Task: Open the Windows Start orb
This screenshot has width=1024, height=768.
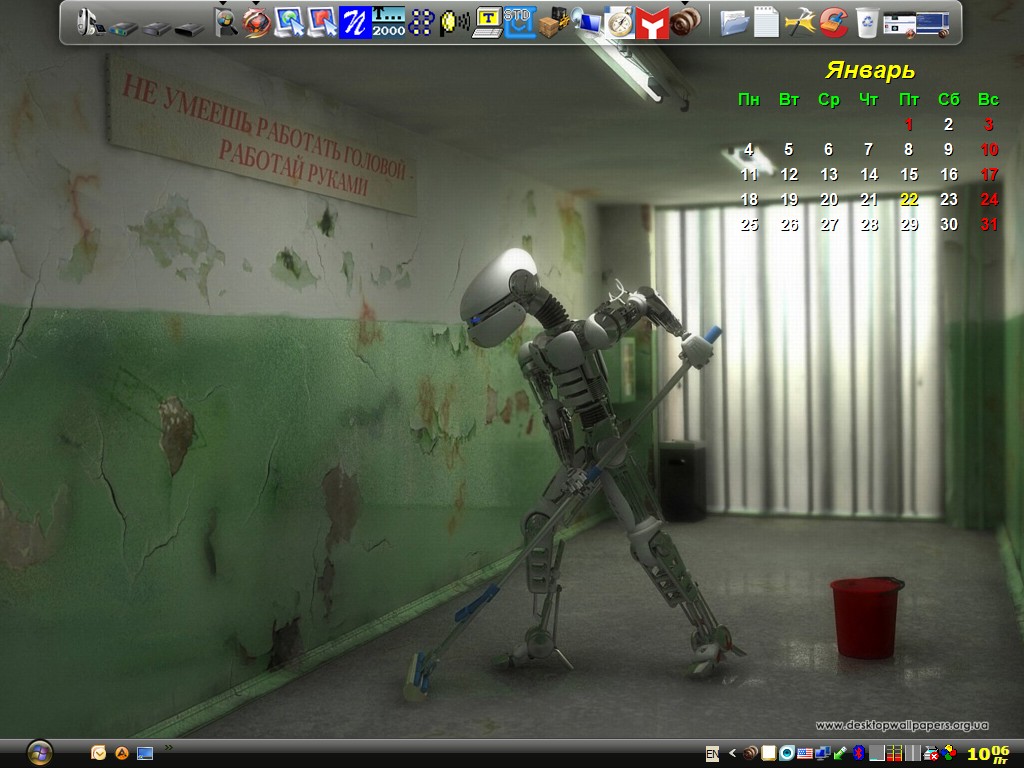Action: tap(40, 752)
